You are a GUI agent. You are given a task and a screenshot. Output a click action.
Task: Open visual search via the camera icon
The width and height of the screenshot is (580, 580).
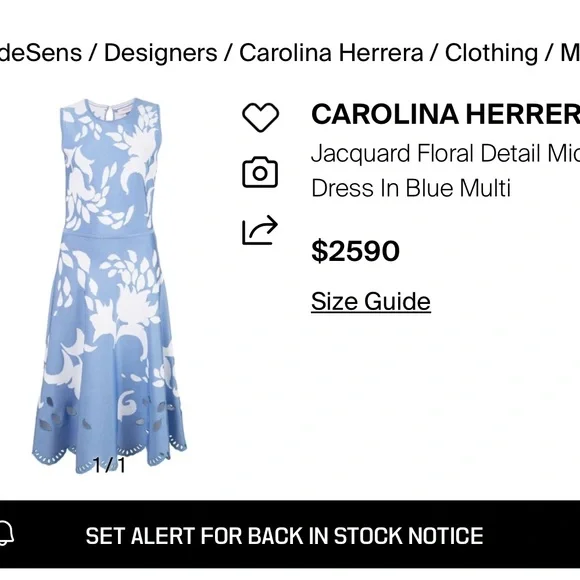pos(260,172)
